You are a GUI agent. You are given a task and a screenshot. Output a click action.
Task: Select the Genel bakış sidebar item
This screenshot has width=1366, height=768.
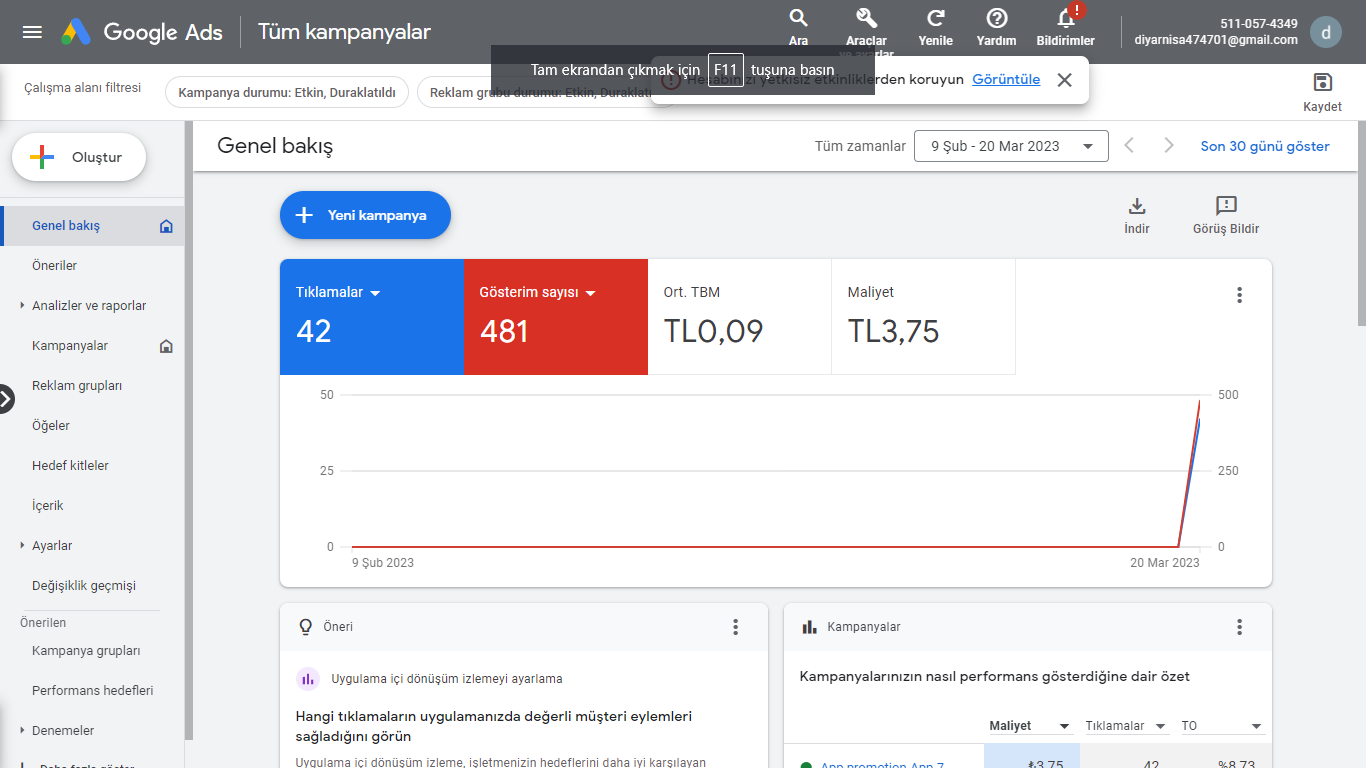[x=92, y=226]
